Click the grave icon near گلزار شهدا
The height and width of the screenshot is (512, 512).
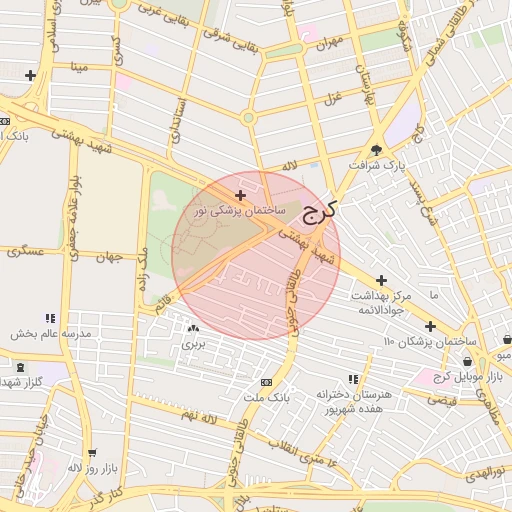[20, 368]
